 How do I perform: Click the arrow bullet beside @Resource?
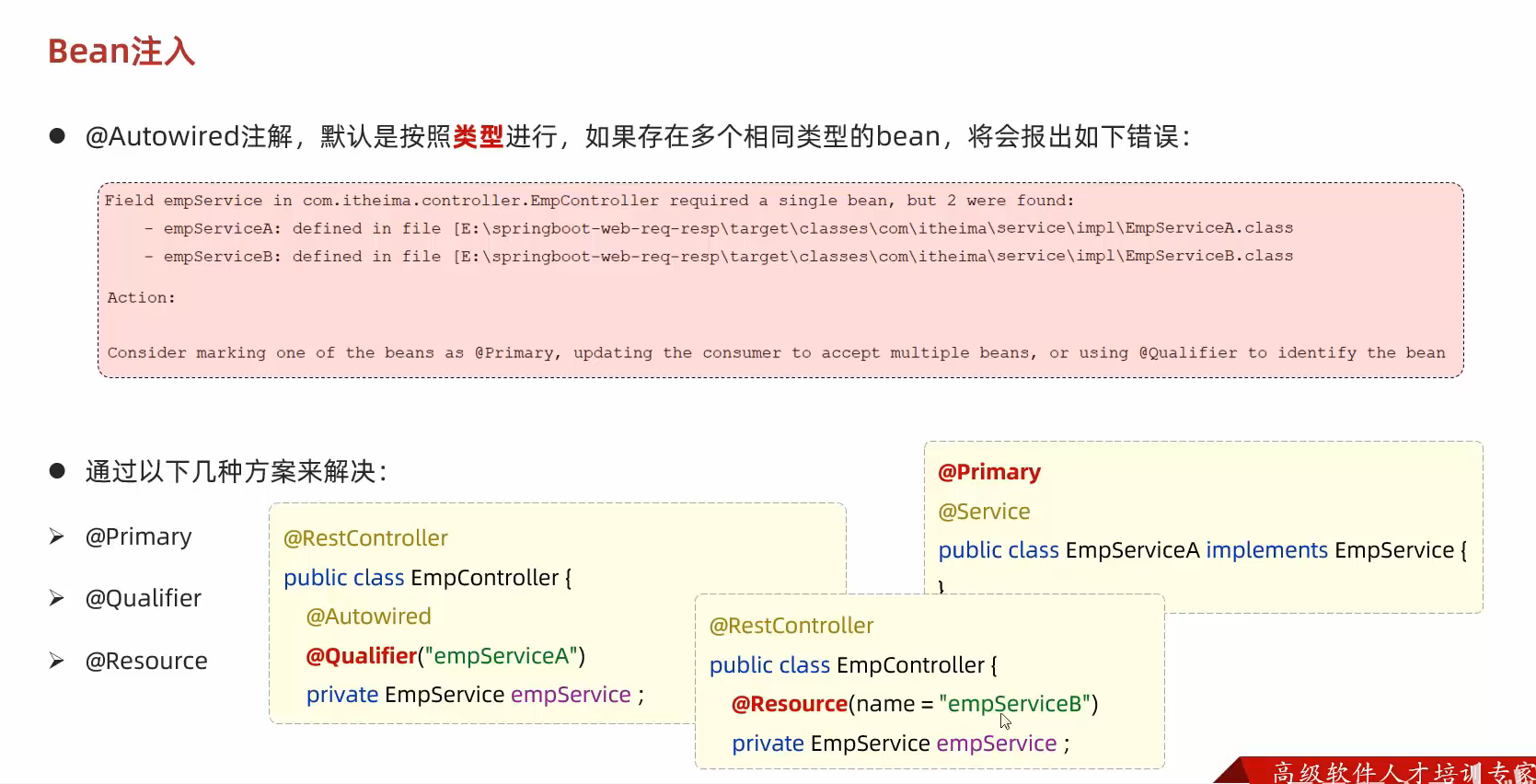point(57,661)
